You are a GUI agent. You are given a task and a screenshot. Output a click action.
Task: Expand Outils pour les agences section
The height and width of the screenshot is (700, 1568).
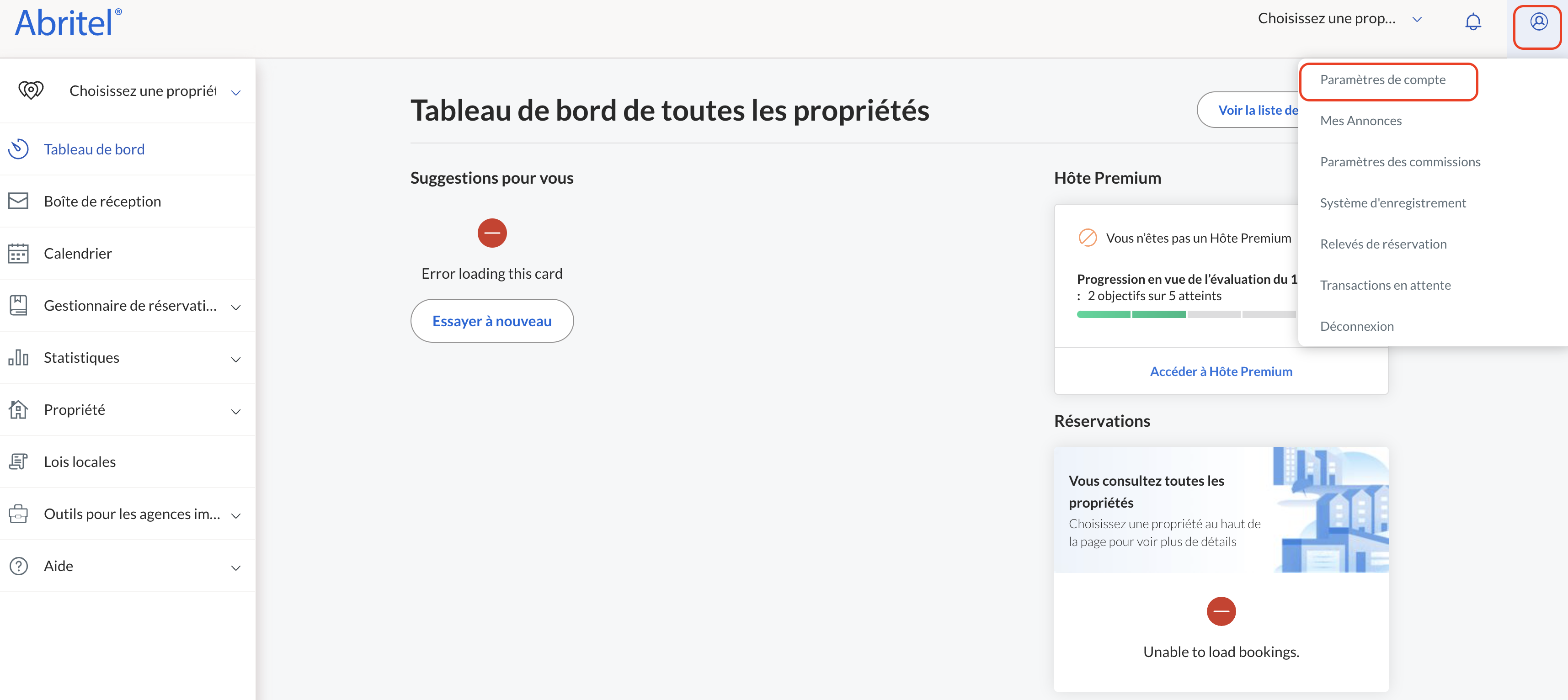tap(235, 515)
